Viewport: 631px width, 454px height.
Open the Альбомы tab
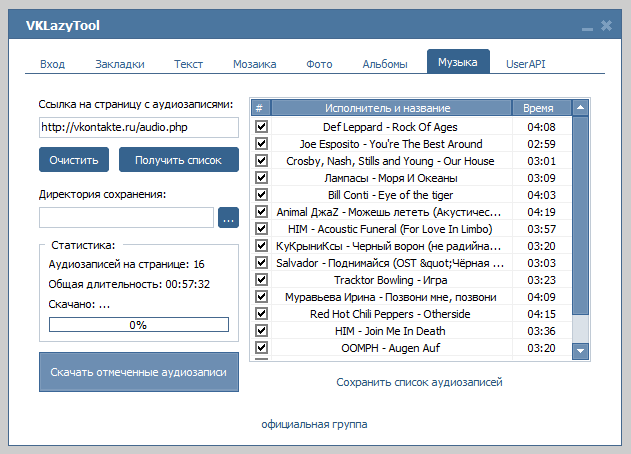click(x=385, y=64)
